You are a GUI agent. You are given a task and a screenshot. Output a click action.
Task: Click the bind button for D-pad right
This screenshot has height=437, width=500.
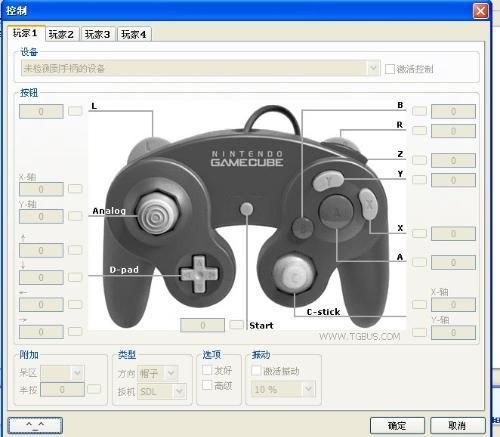(75, 331)
